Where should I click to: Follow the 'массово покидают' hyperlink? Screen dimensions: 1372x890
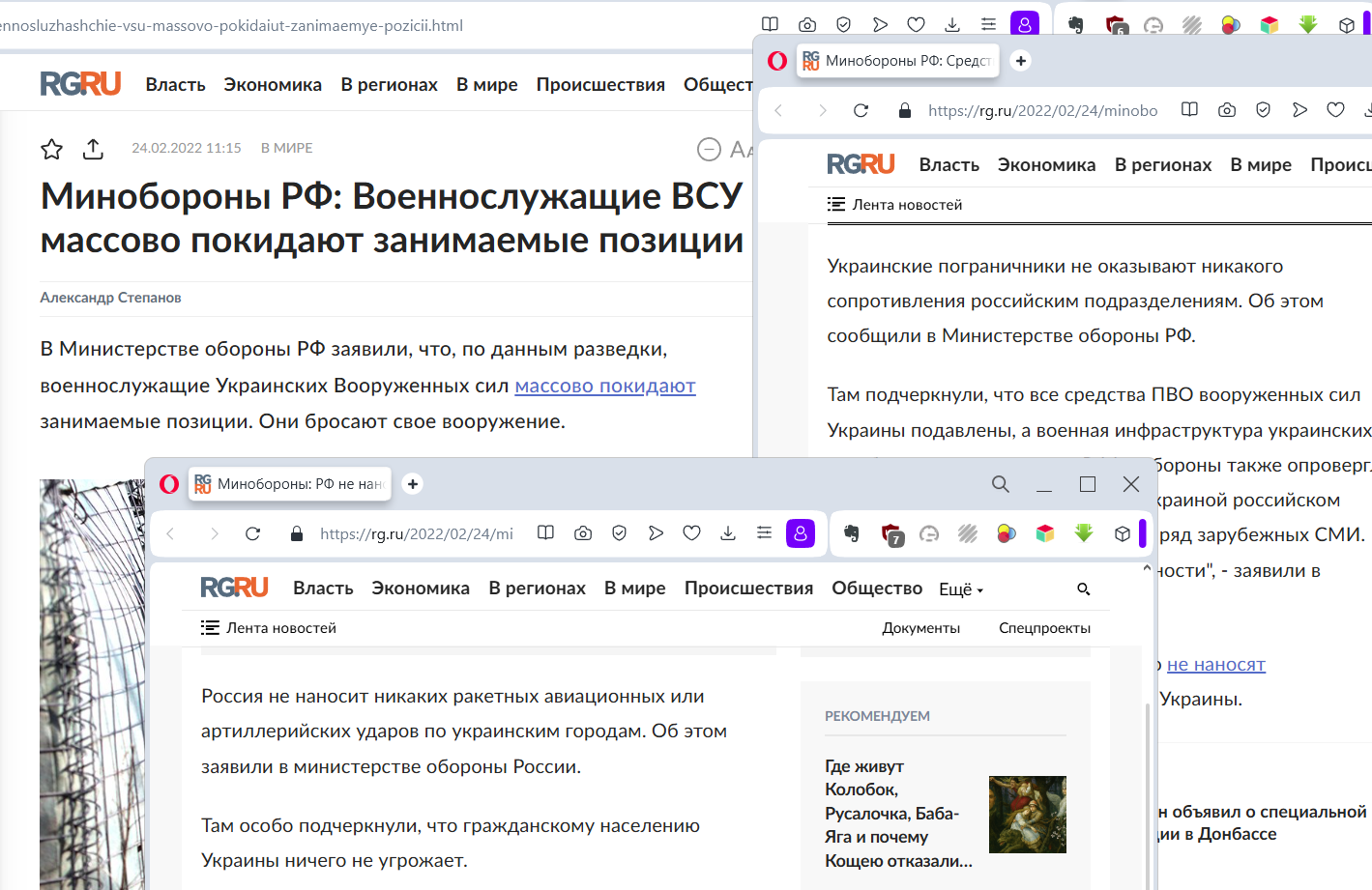605,386
